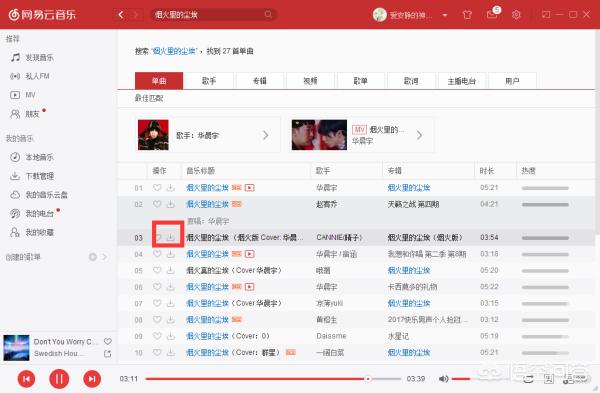Play MV icon on song 01
600x393 pixels.
[x=249, y=188]
